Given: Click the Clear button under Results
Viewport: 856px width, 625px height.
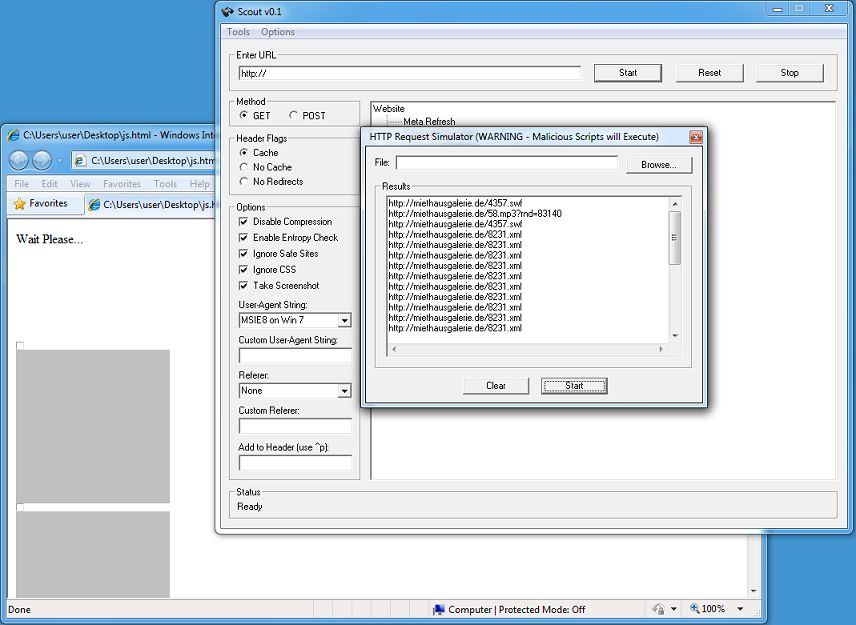Looking at the screenshot, I should click(x=496, y=386).
